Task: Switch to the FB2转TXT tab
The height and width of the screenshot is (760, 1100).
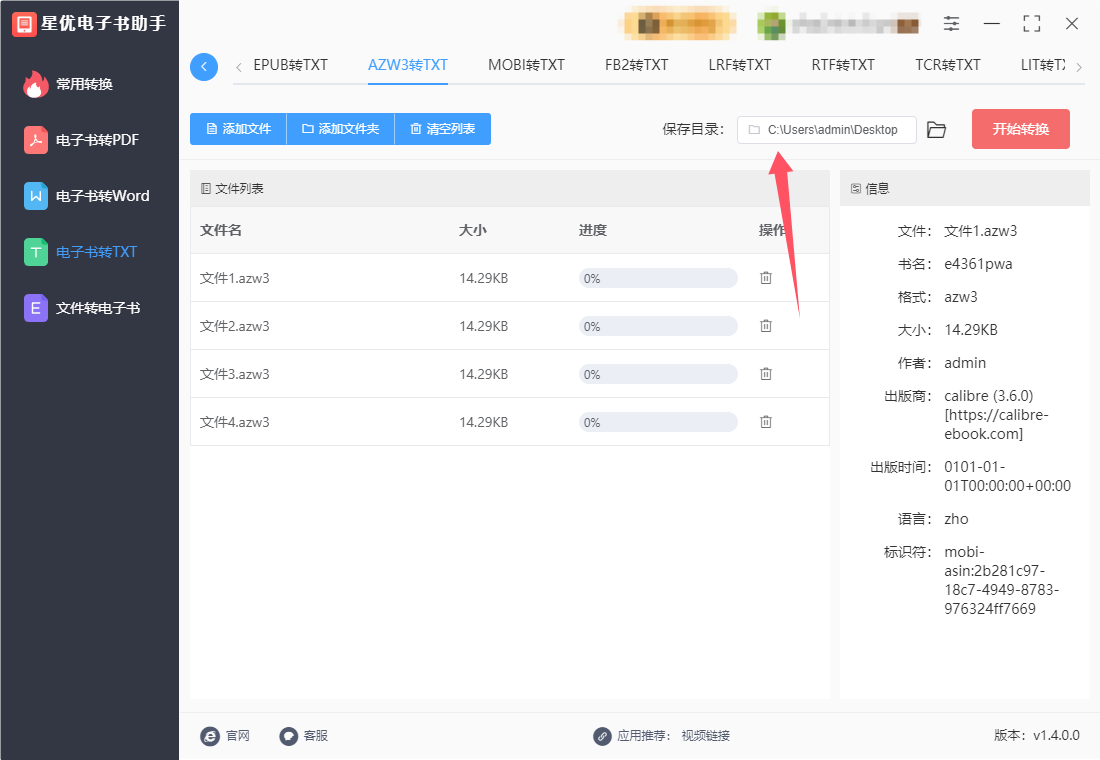Action: [x=636, y=65]
